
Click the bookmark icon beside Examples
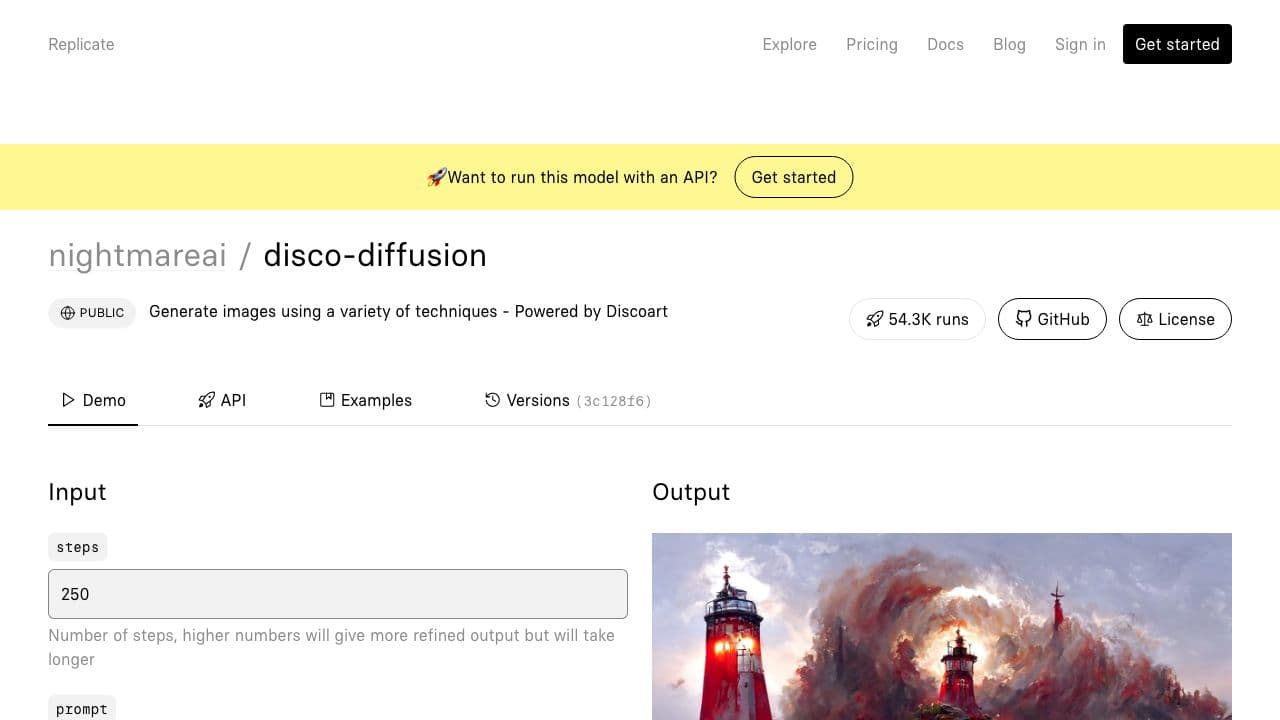tap(327, 399)
